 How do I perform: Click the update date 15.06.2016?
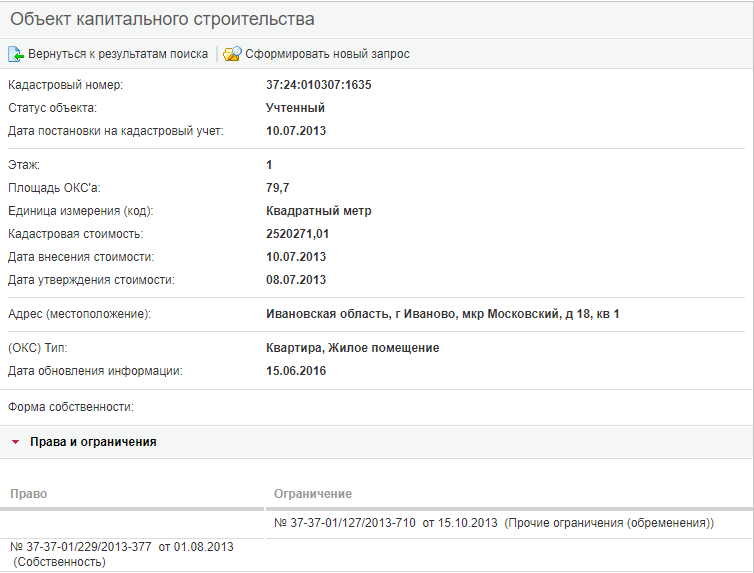click(x=296, y=371)
